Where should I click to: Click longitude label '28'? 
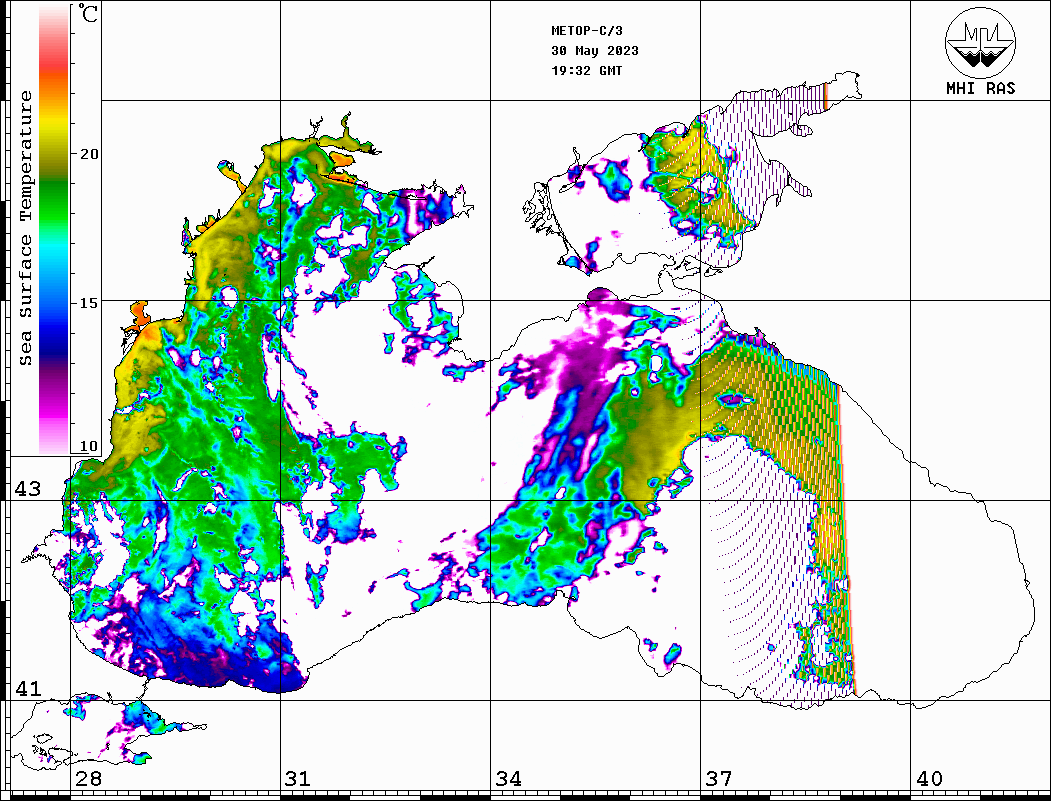coord(88,779)
